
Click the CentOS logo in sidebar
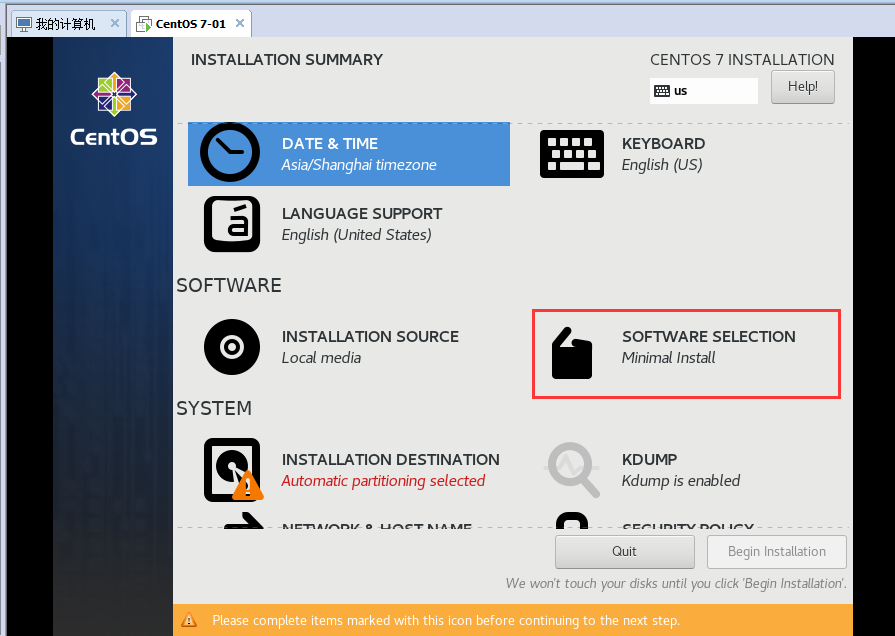pos(114,109)
